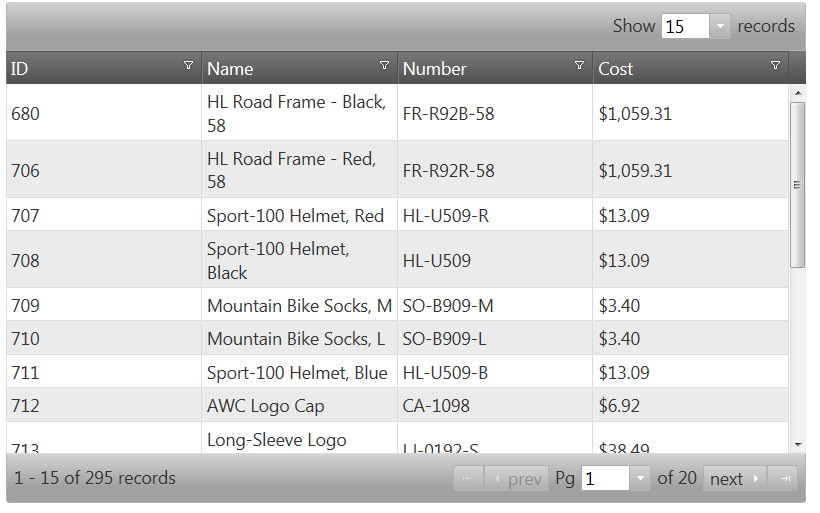Open the filter icon in Name column

384,66
